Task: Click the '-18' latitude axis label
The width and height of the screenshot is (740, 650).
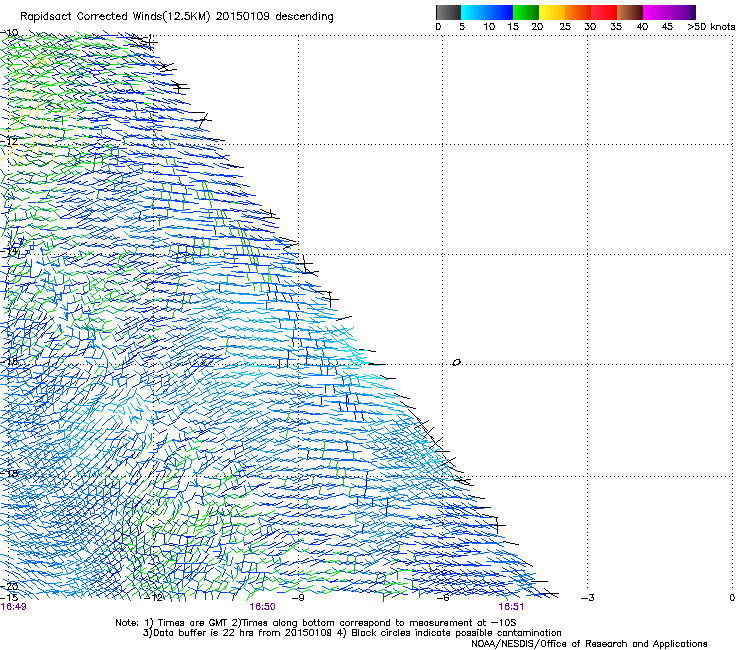Action: pyautogui.click(x=9, y=473)
